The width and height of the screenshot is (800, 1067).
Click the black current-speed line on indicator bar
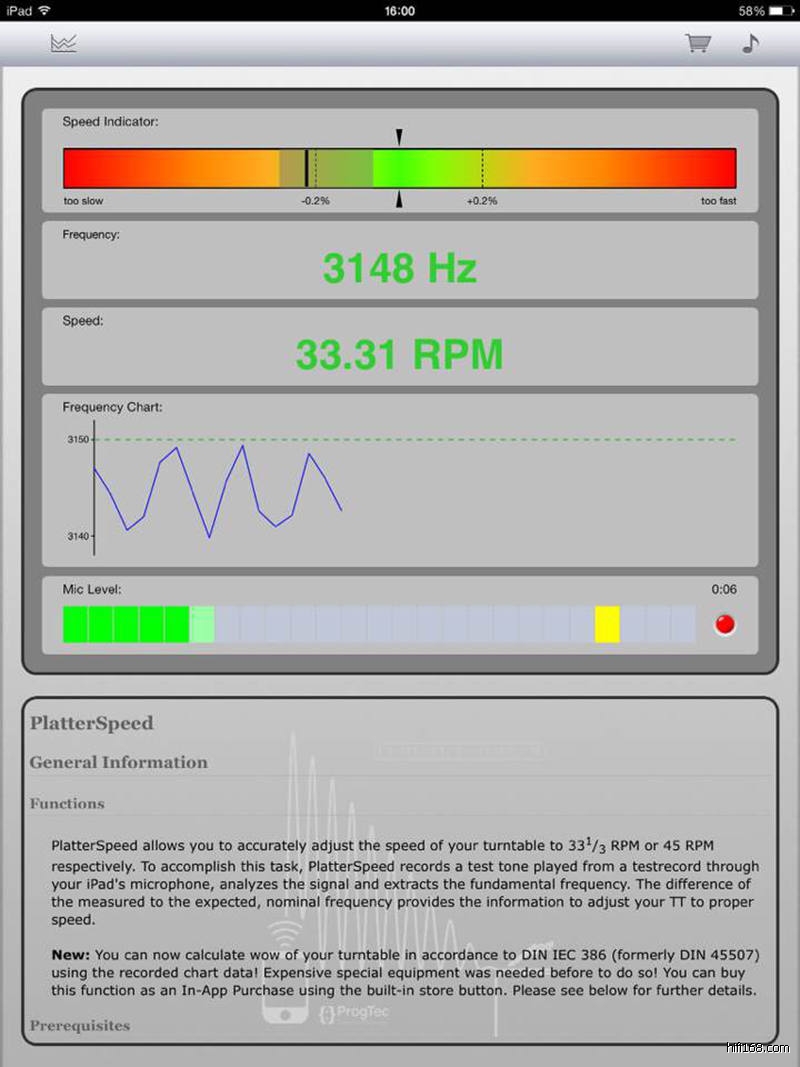pos(306,168)
